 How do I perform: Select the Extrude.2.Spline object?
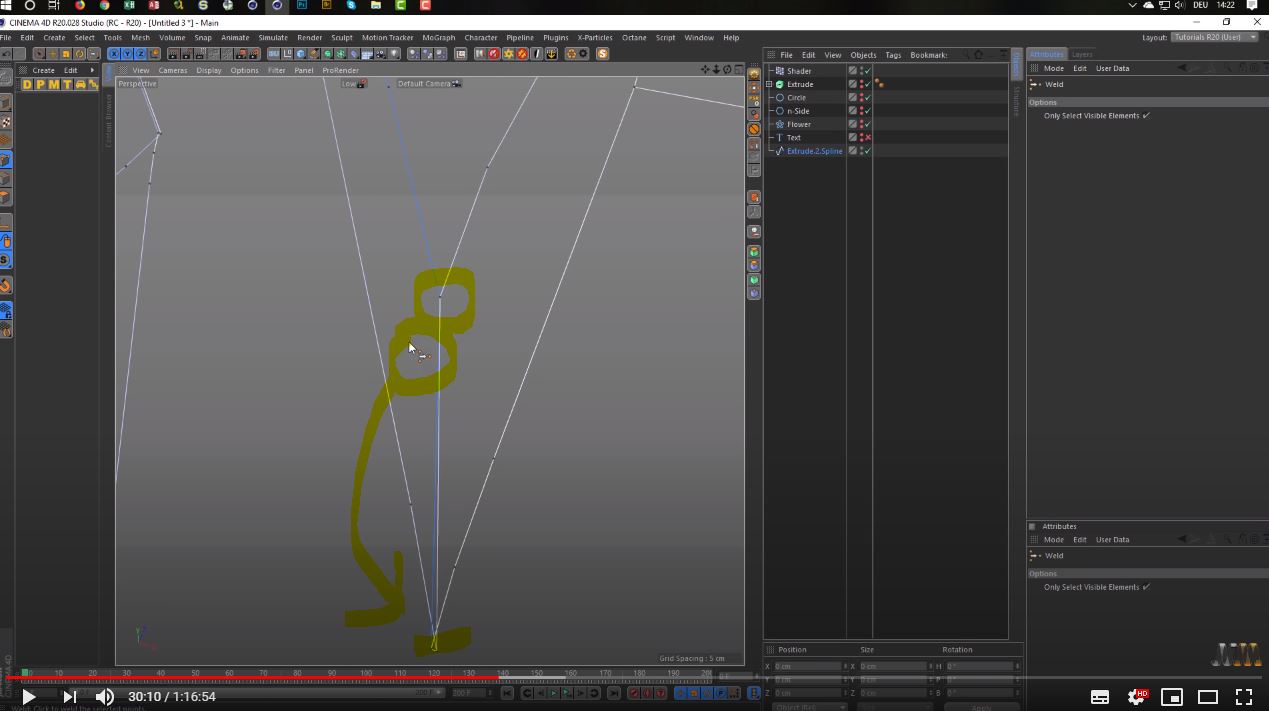815,151
